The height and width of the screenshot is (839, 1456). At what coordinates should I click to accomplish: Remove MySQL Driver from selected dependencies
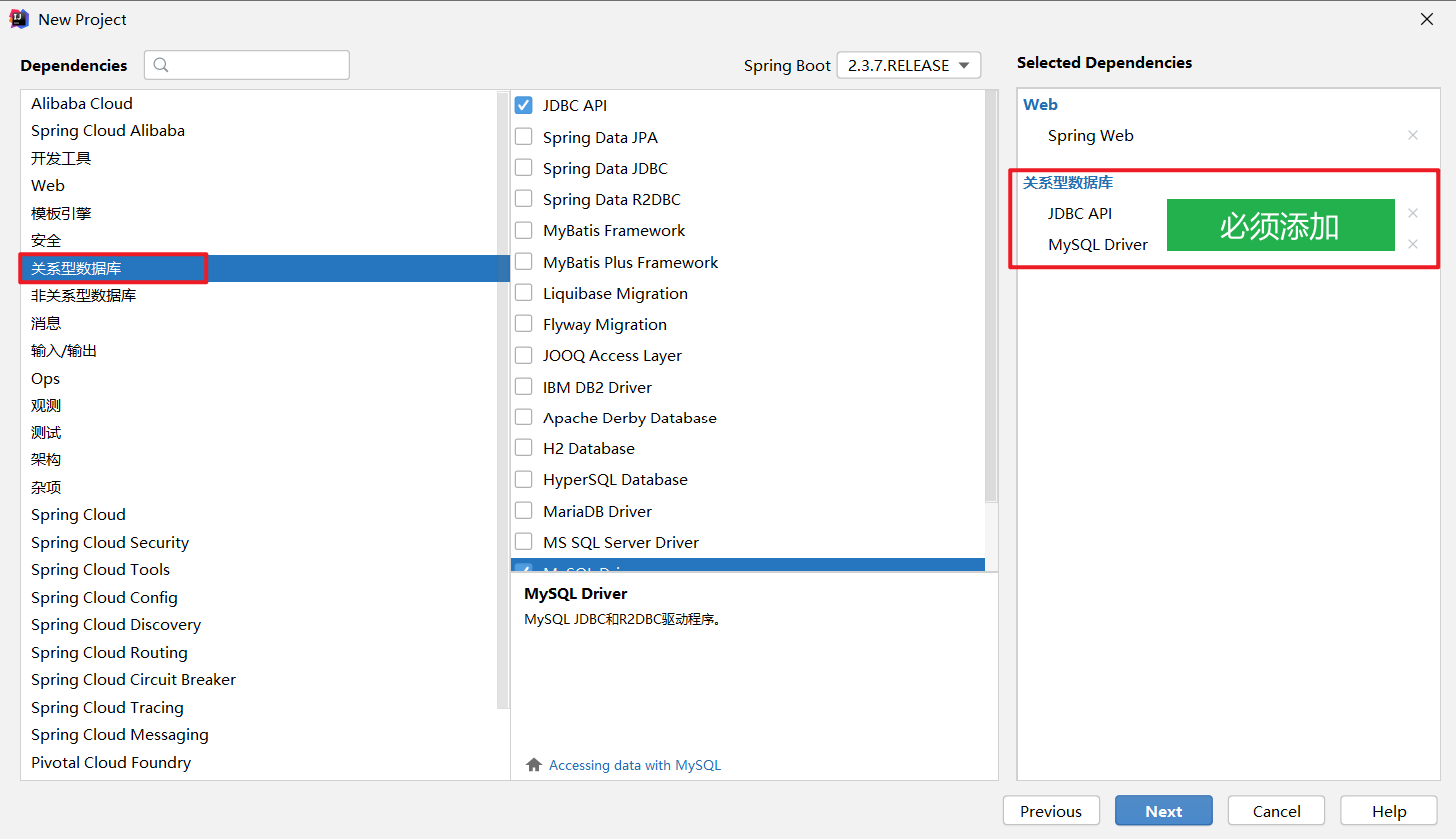pyautogui.click(x=1413, y=244)
